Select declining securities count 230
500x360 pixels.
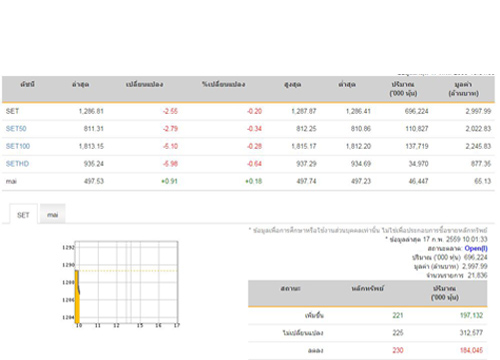[x=398, y=350]
